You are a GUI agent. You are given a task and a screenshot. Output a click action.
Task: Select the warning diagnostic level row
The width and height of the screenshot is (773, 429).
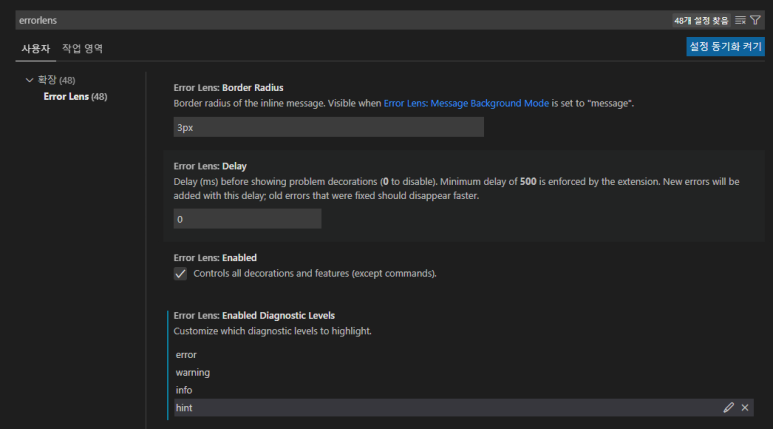coord(463,372)
